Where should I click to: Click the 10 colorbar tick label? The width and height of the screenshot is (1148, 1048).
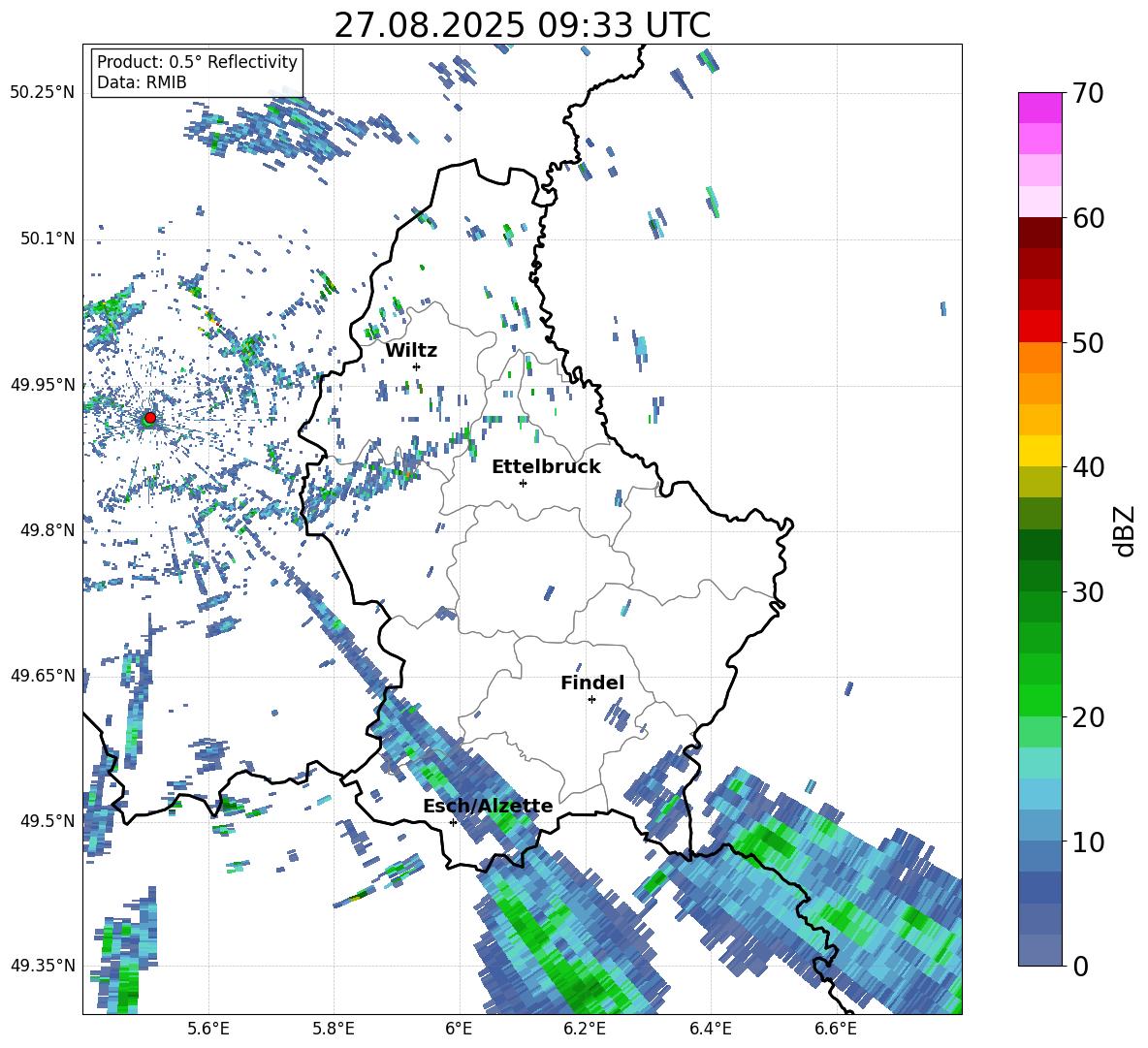[1088, 842]
